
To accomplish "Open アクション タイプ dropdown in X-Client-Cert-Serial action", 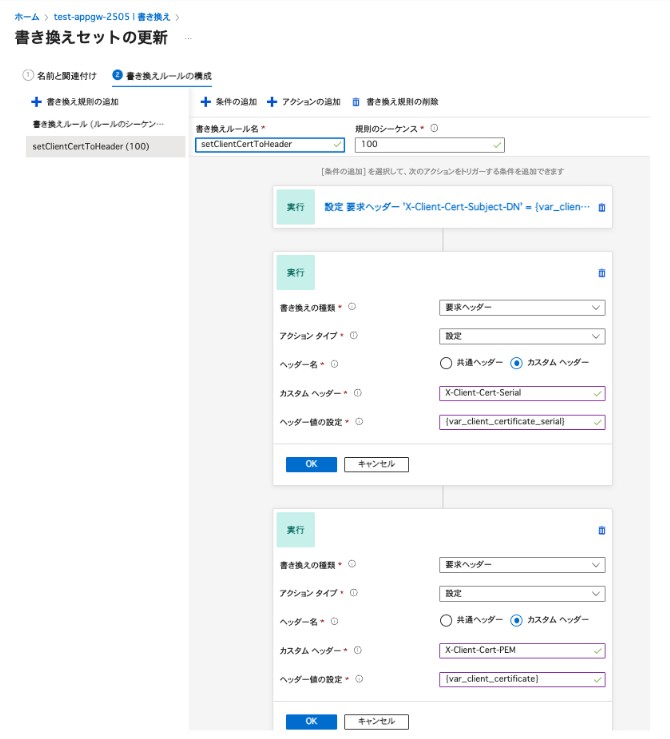I will click(x=521, y=337).
